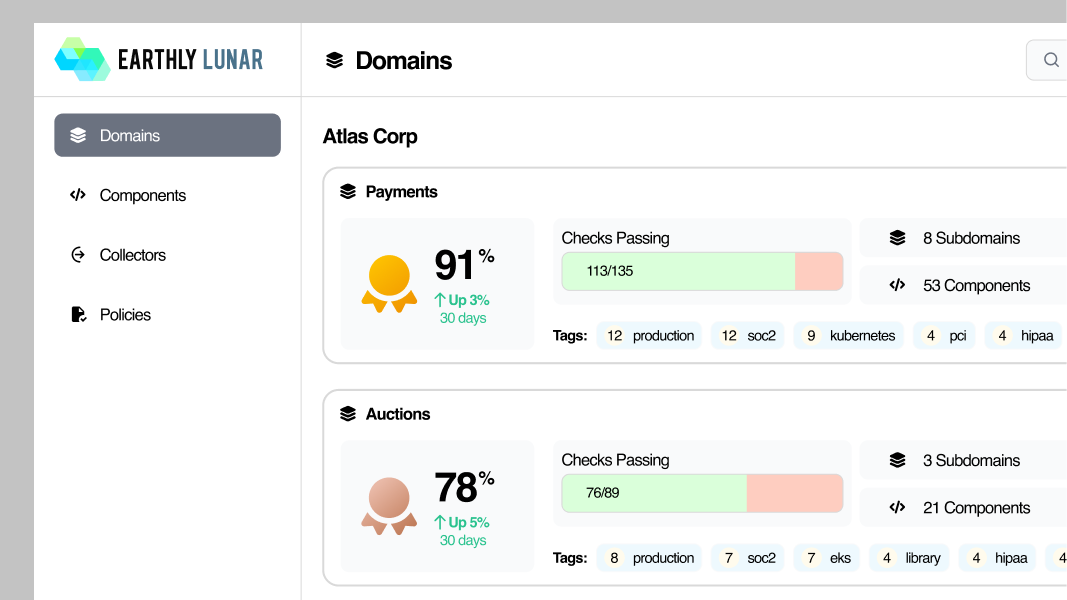
Task: Open 53 Components in Payments
Action: (976, 286)
